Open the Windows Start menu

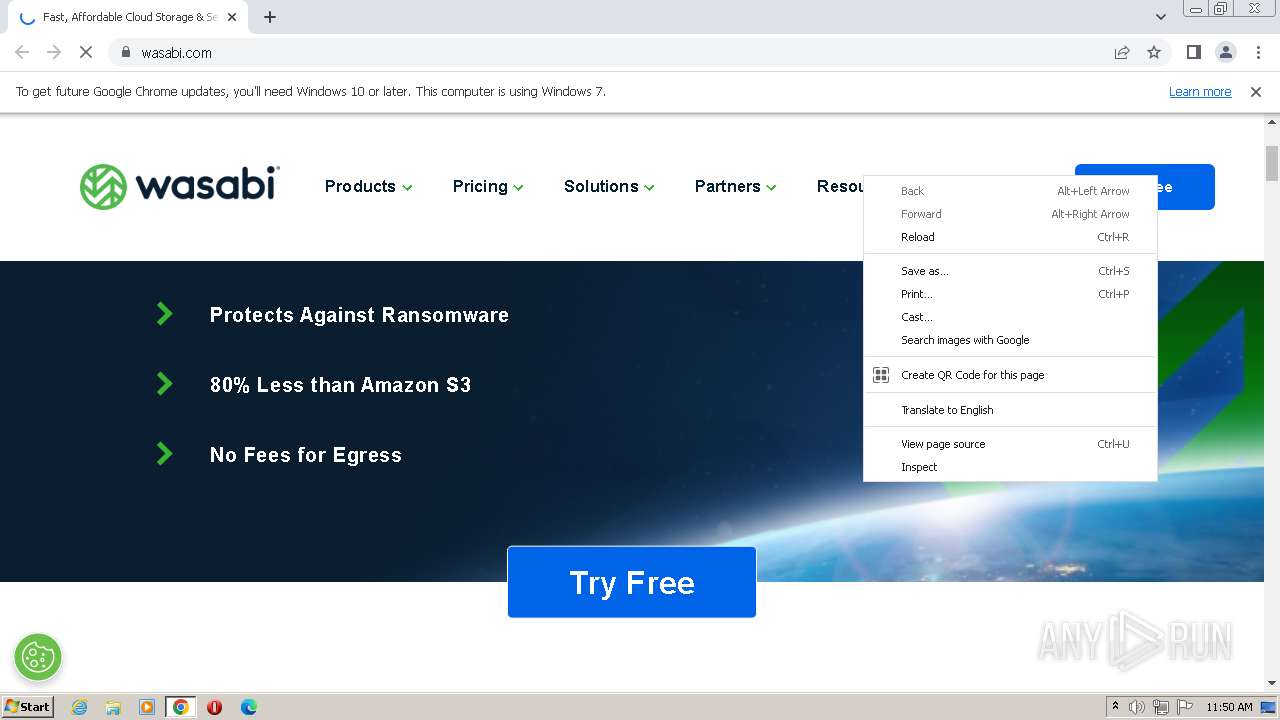(x=28, y=707)
